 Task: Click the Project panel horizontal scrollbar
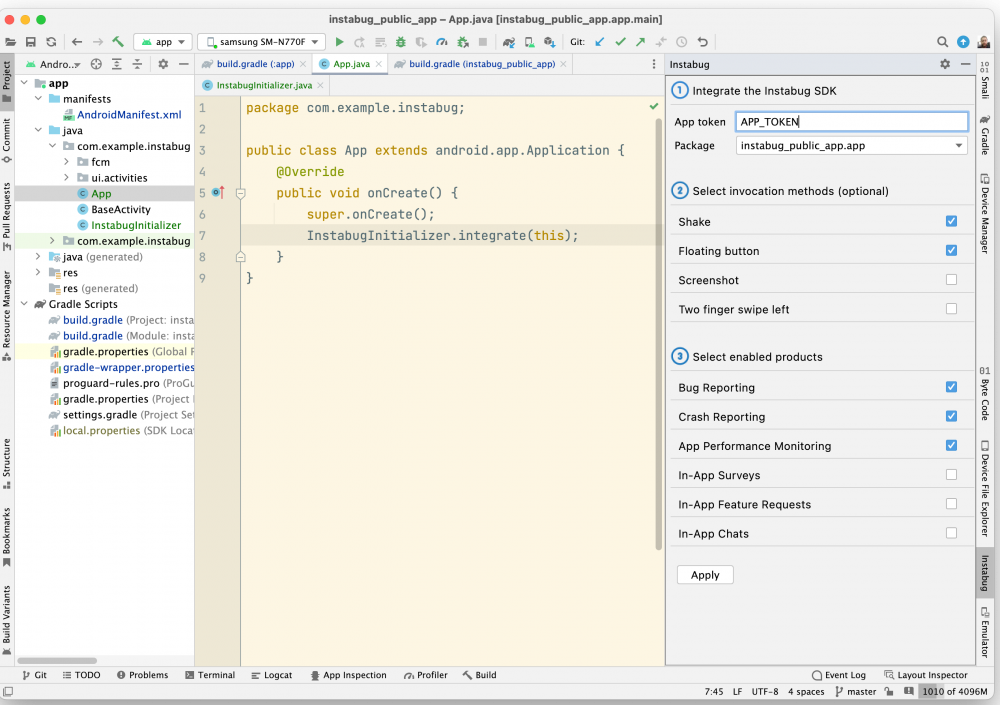pos(57,660)
